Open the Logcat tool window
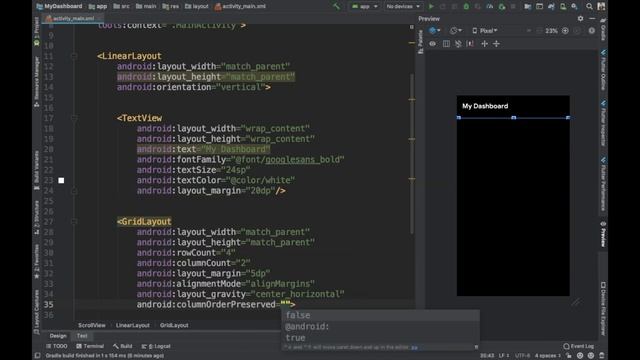This screenshot has width=640, height=360. 156,346
